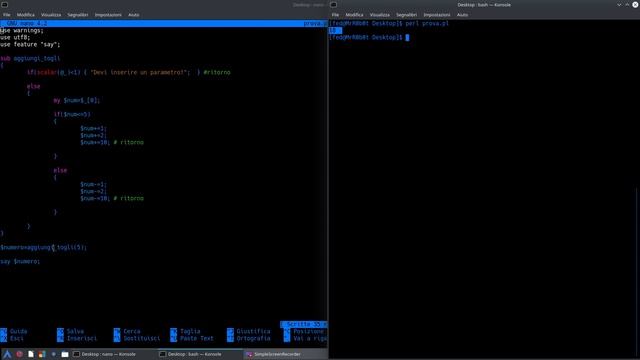Click nano Giustifica shortcut label
The width and height of the screenshot is (640, 360).
[x=253, y=331]
